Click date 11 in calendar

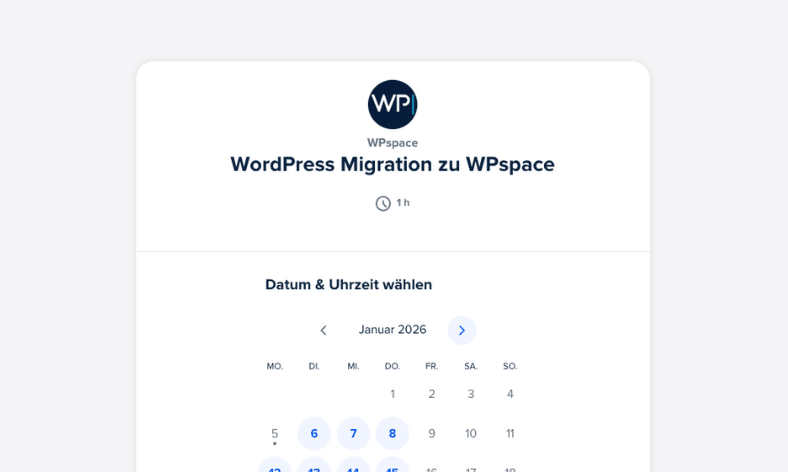(510, 433)
